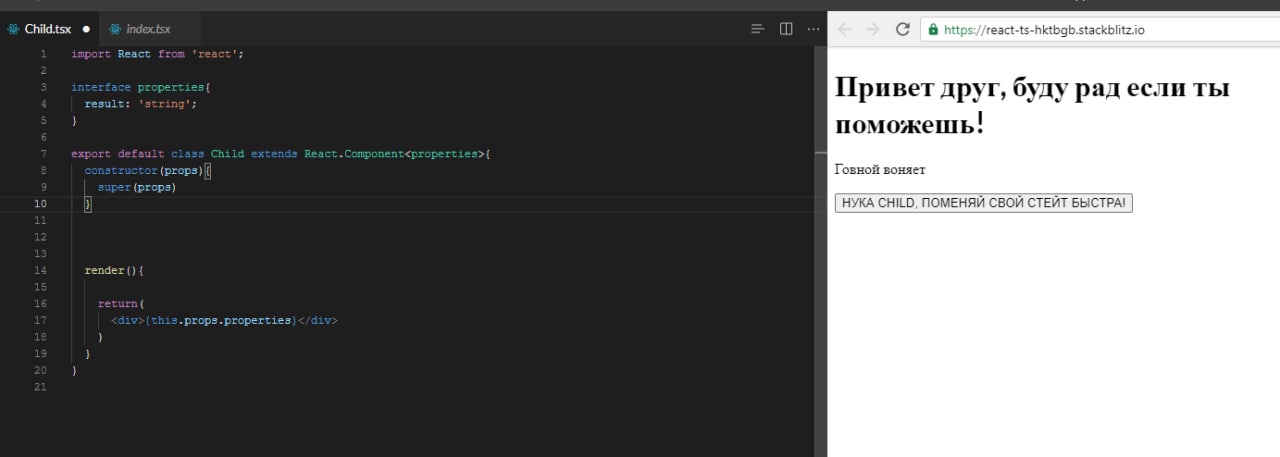Image resolution: width=1280 pixels, height=457 pixels.
Task: Click the import React line of code
Action: (157, 54)
